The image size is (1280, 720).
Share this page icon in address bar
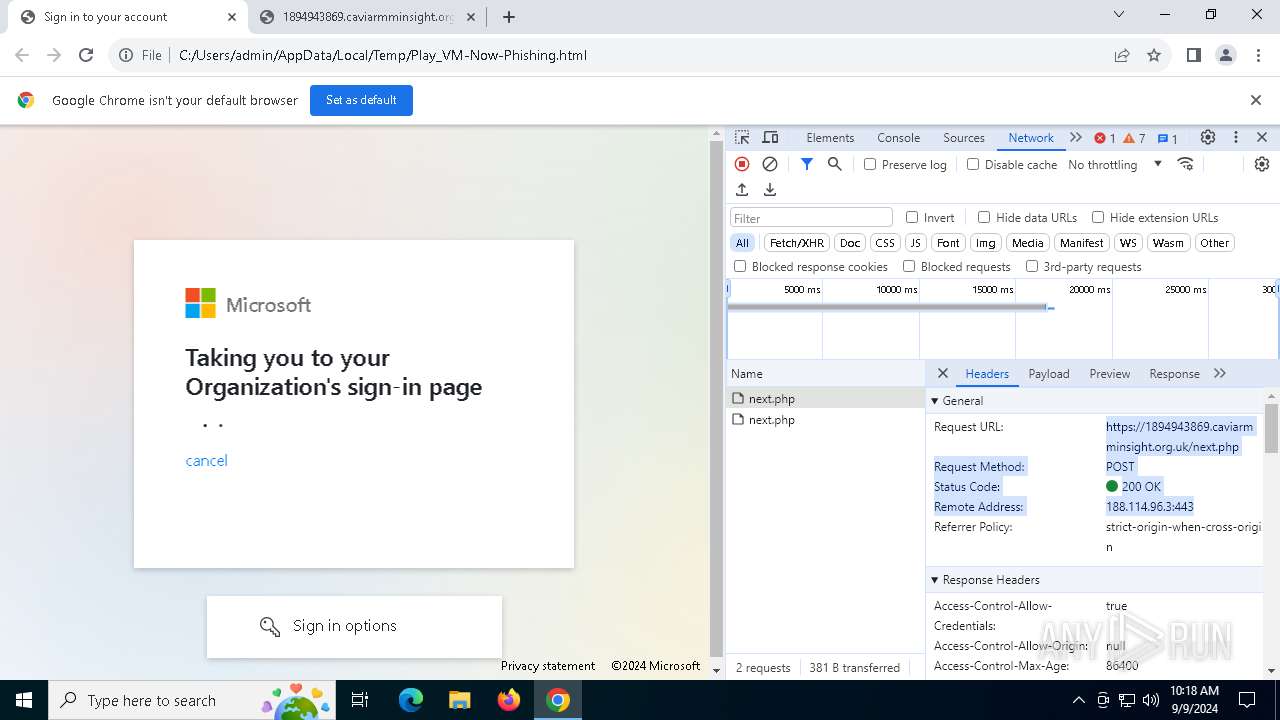point(1122,55)
